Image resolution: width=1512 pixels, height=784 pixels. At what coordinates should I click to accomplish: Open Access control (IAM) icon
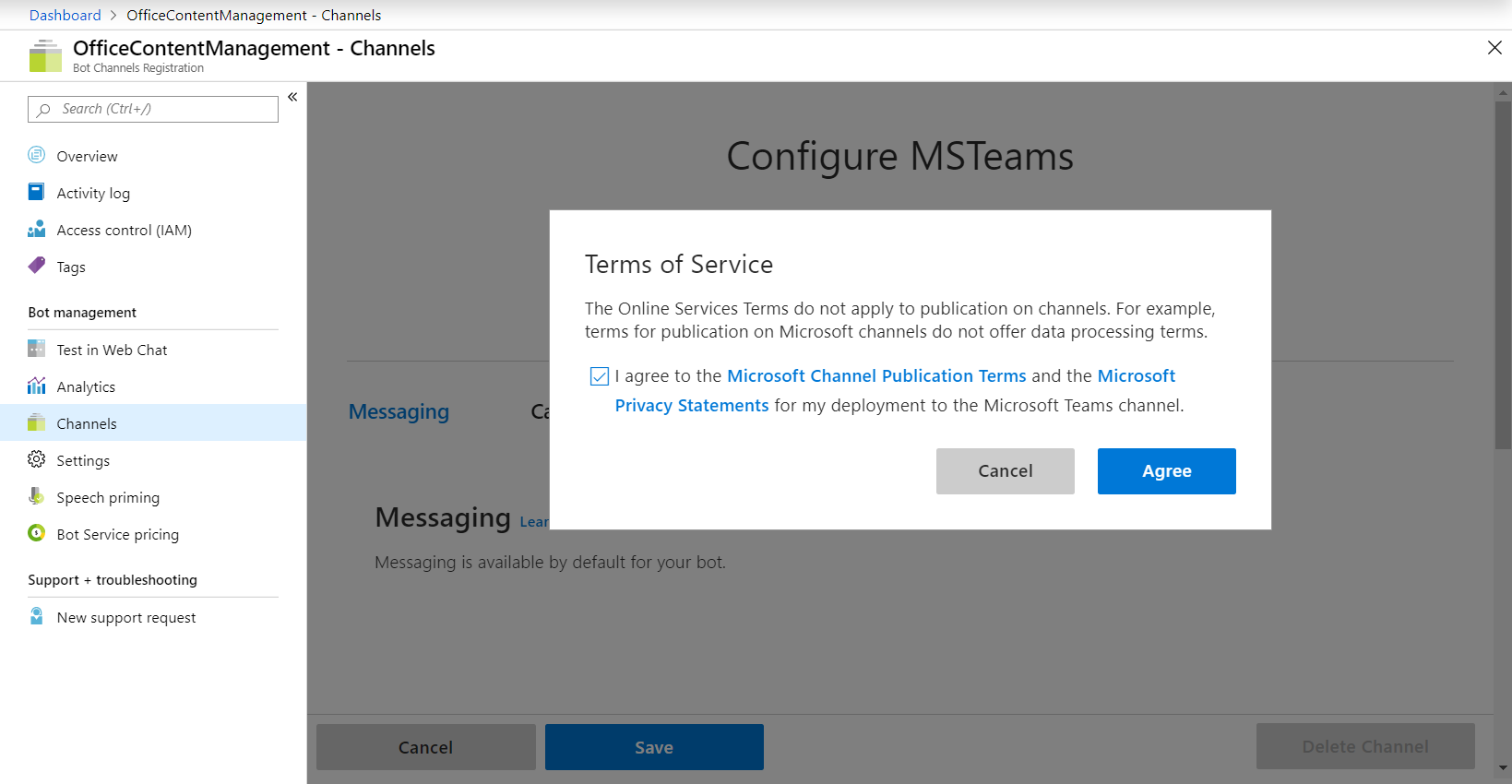pos(37,229)
